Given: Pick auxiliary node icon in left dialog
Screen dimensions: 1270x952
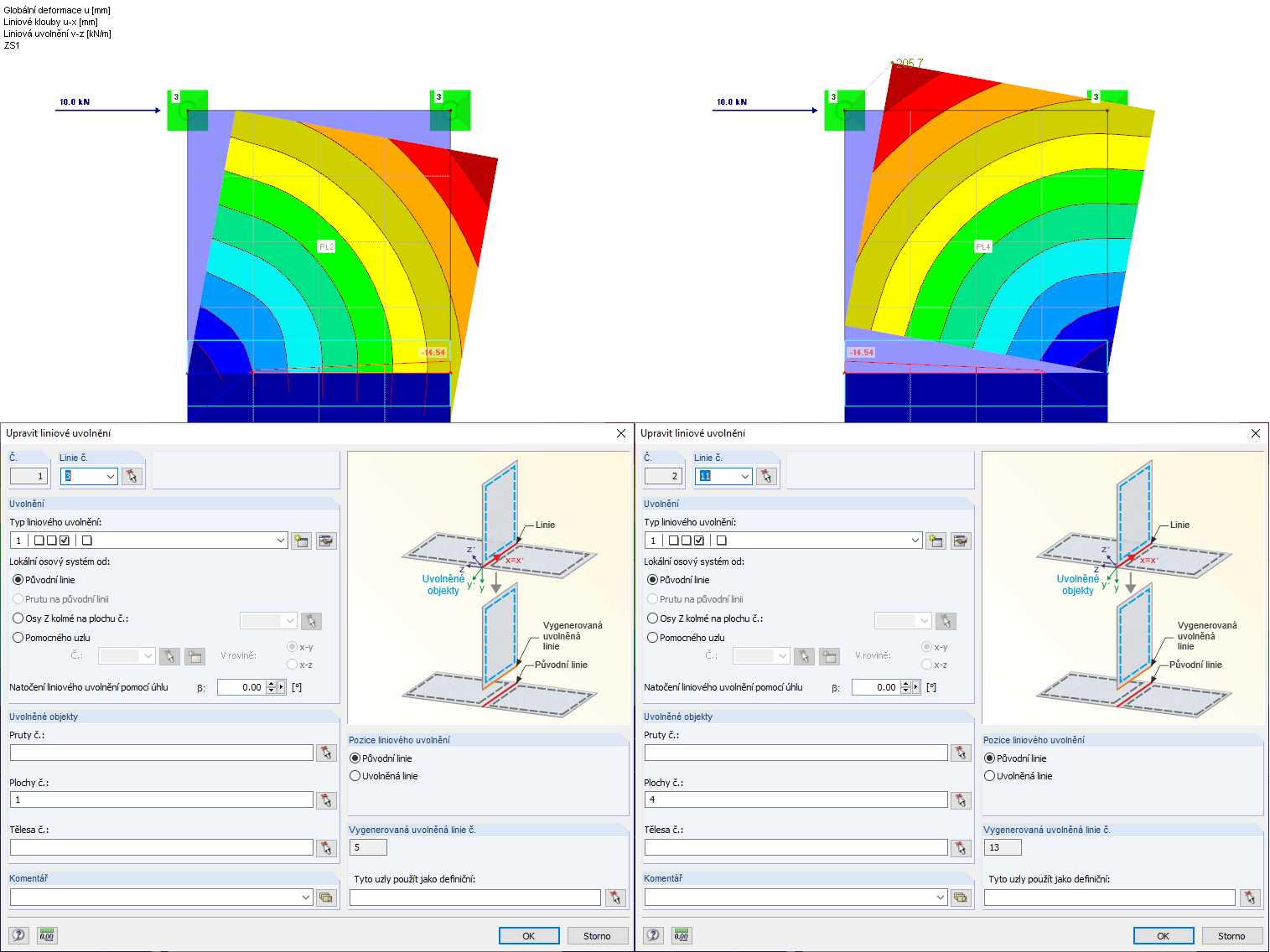Looking at the screenshot, I should tap(169, 656).
